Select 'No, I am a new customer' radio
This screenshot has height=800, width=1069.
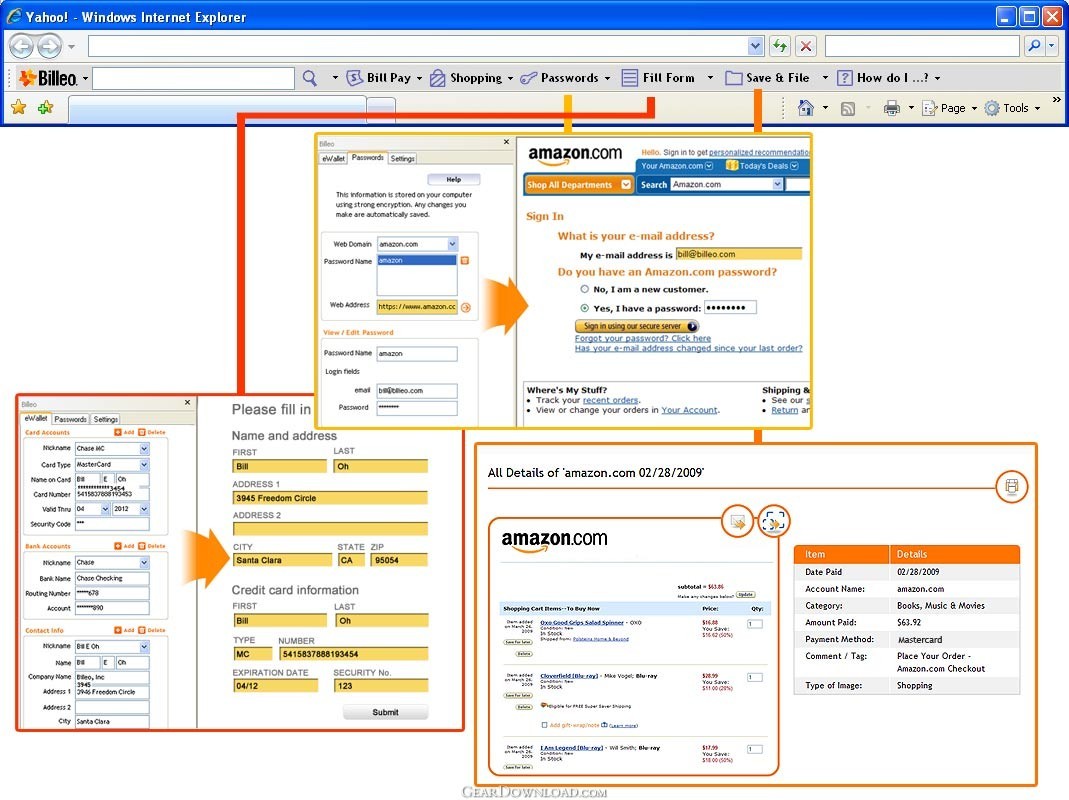pyautogui.click(x=584, y=289)
